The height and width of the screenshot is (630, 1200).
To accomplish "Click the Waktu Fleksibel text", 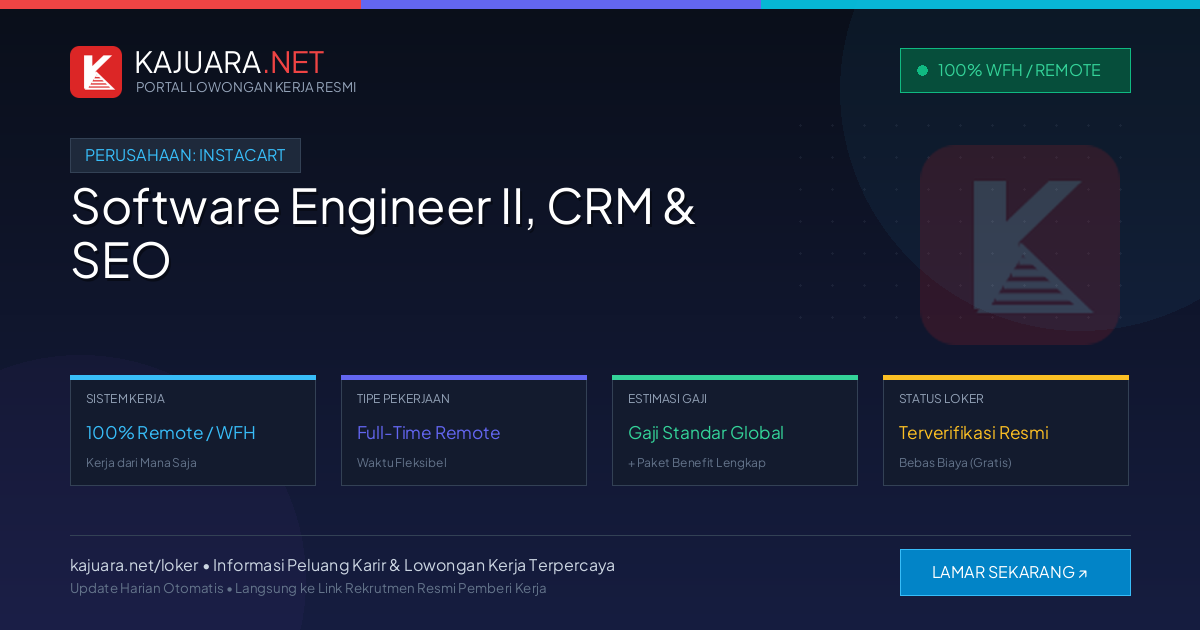I will [x=402, y=463].
